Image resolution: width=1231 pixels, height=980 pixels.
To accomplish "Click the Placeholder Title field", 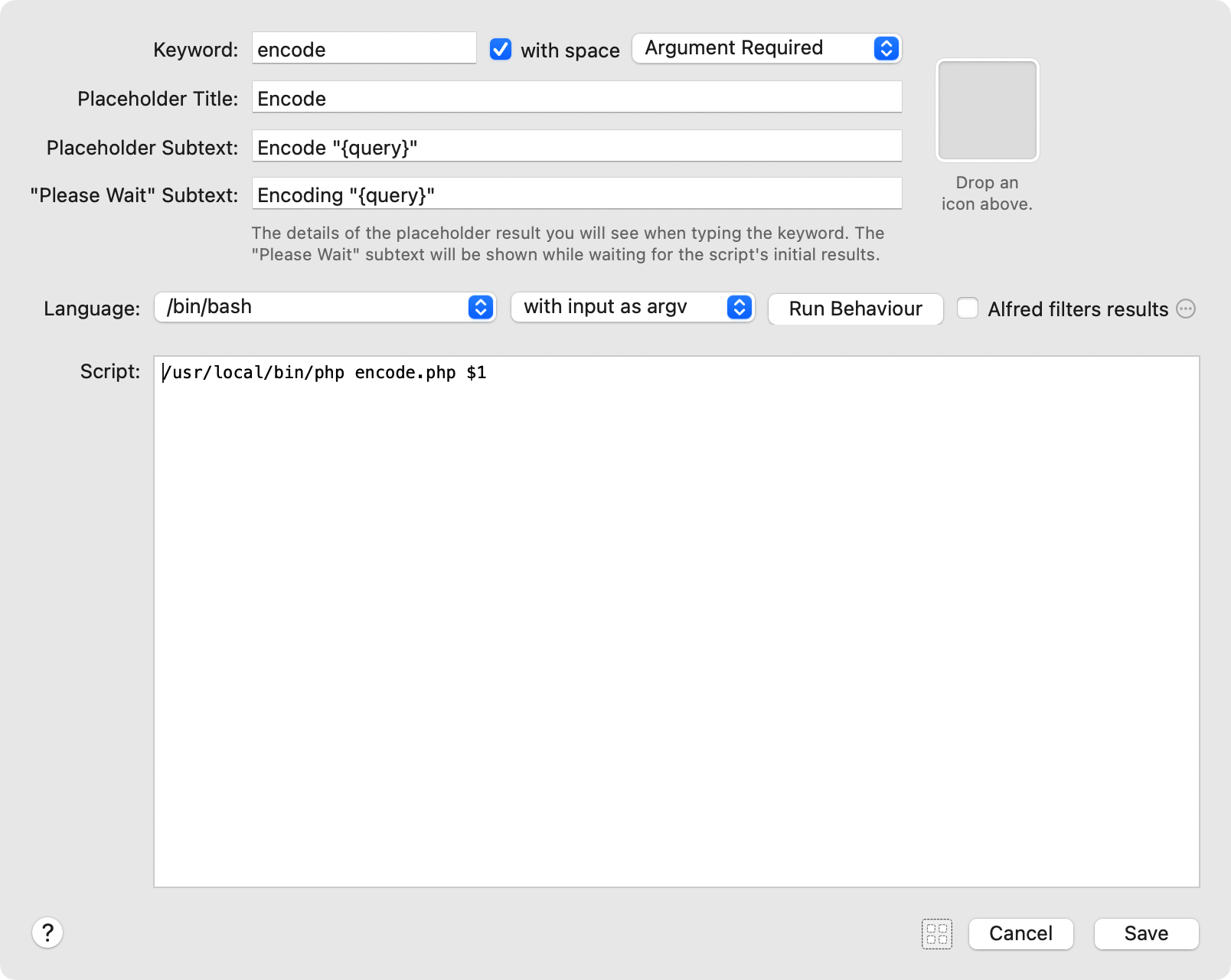I will 577,97.
